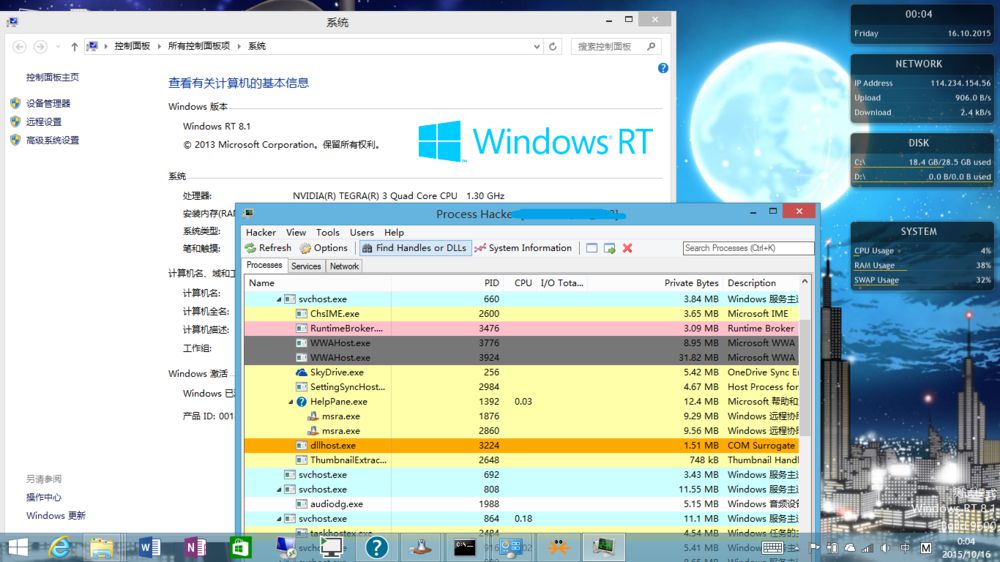Collapse the svchost.exe PID 660 tree
The width and height of the screenshot is (1000, 562).
(x=279, y=299)
